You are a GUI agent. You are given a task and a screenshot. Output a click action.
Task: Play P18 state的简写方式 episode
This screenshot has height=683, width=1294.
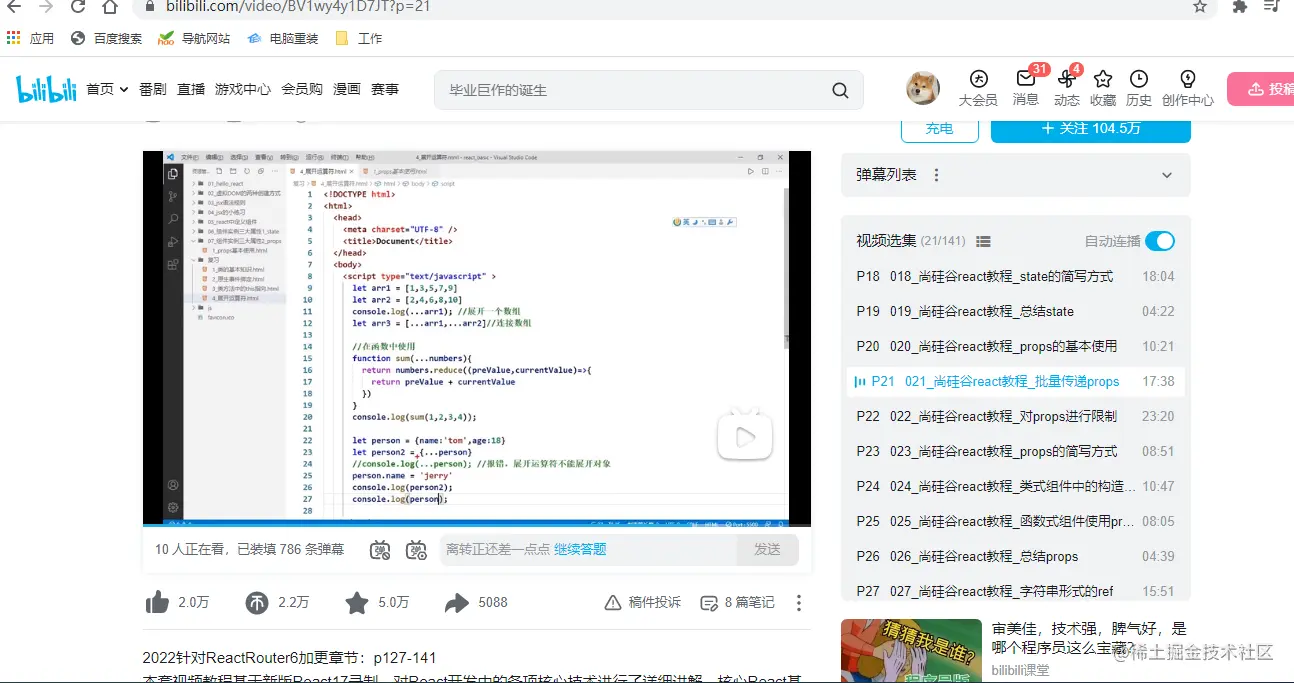point(1015,276)
